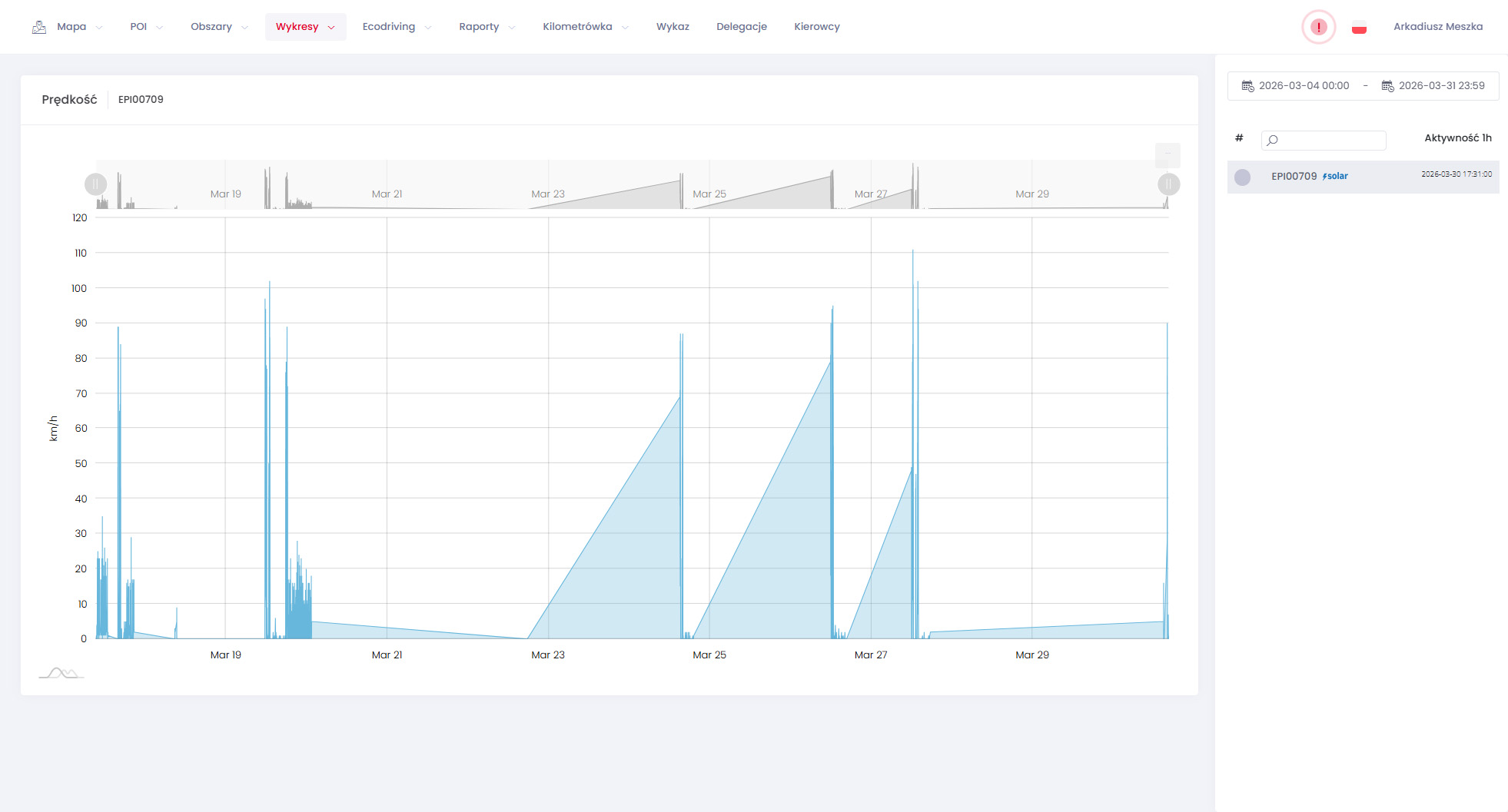Open the Ecodriving dropdown menu
The height and width of the screenshot is (812, 1508).
click(396, 27)
